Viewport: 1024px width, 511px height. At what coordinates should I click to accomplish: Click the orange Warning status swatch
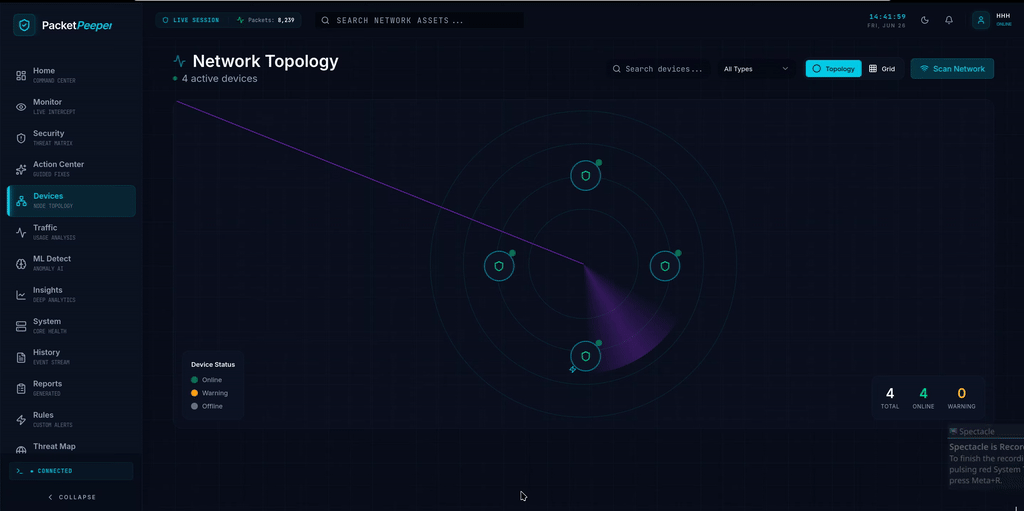click(195, 393)
